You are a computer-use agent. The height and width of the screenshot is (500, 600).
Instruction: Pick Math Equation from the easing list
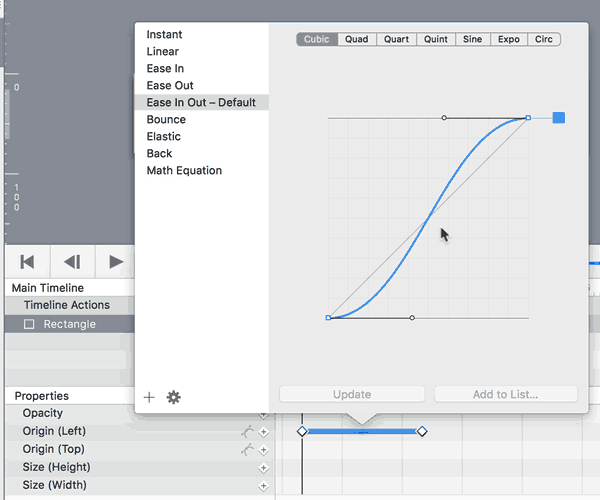click(x=184, y=170)
